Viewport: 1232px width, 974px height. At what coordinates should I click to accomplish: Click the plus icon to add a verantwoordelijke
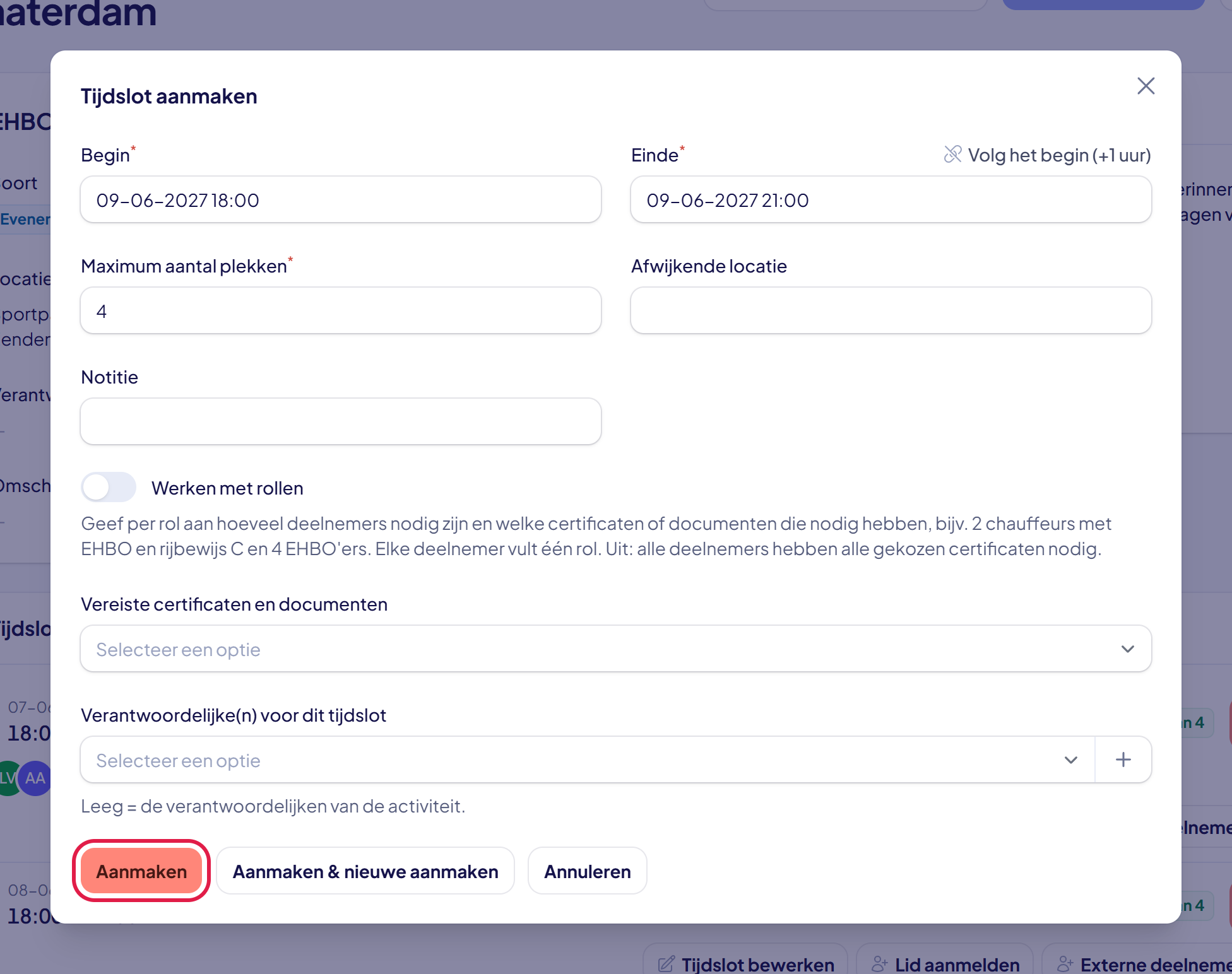click(1123, 760)
